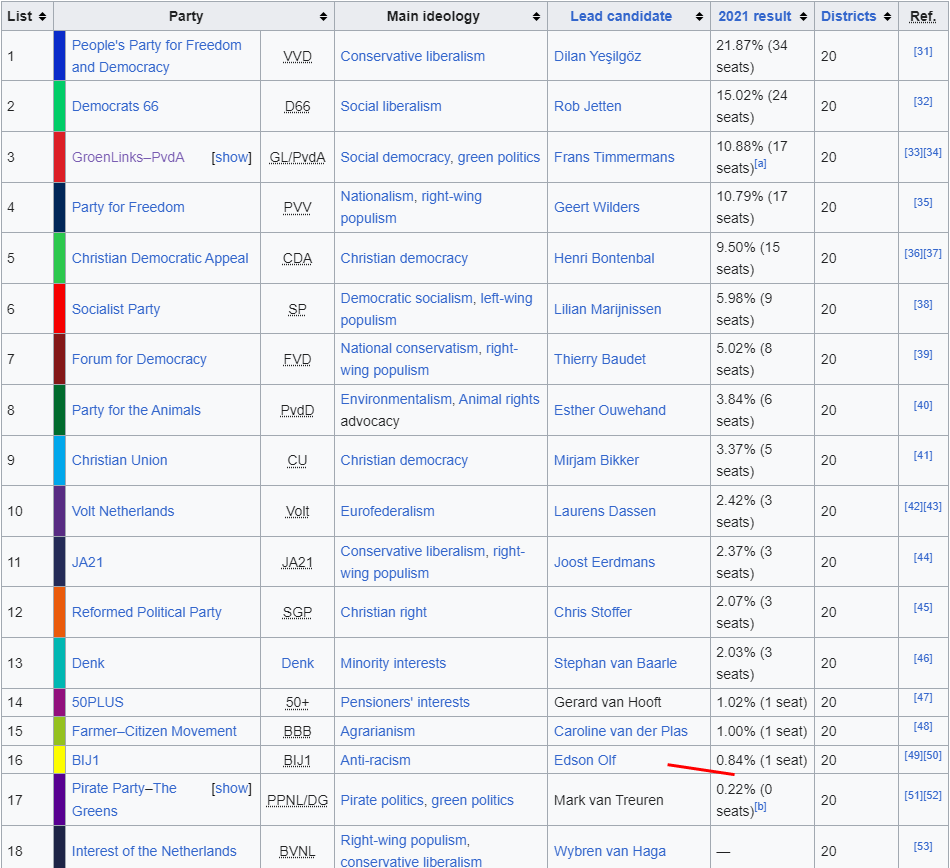
Task: Click the Denk abbreviation link
Action: [x=297, y=664]
